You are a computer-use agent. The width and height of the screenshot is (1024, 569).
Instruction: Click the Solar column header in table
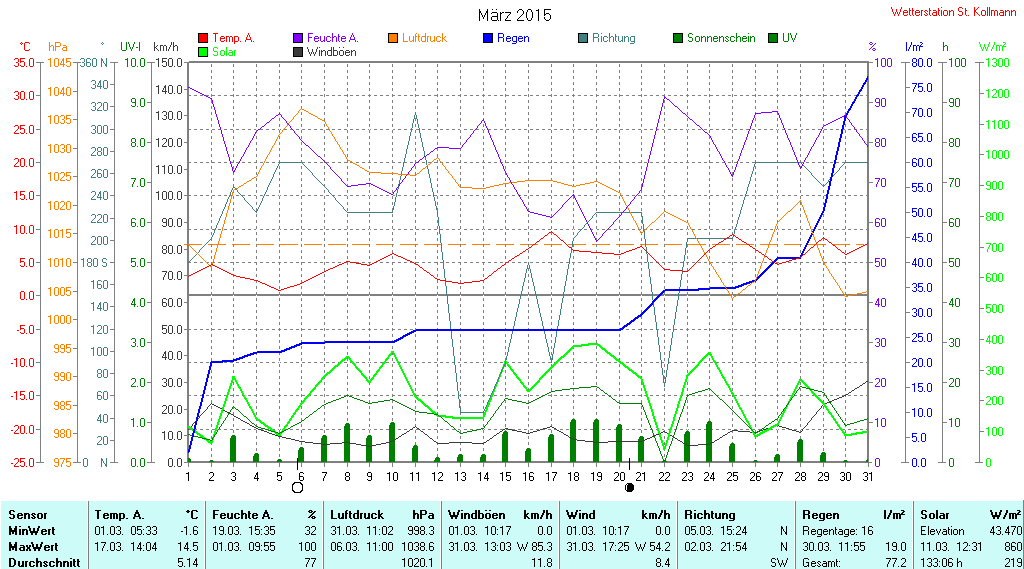pos(936,515)
